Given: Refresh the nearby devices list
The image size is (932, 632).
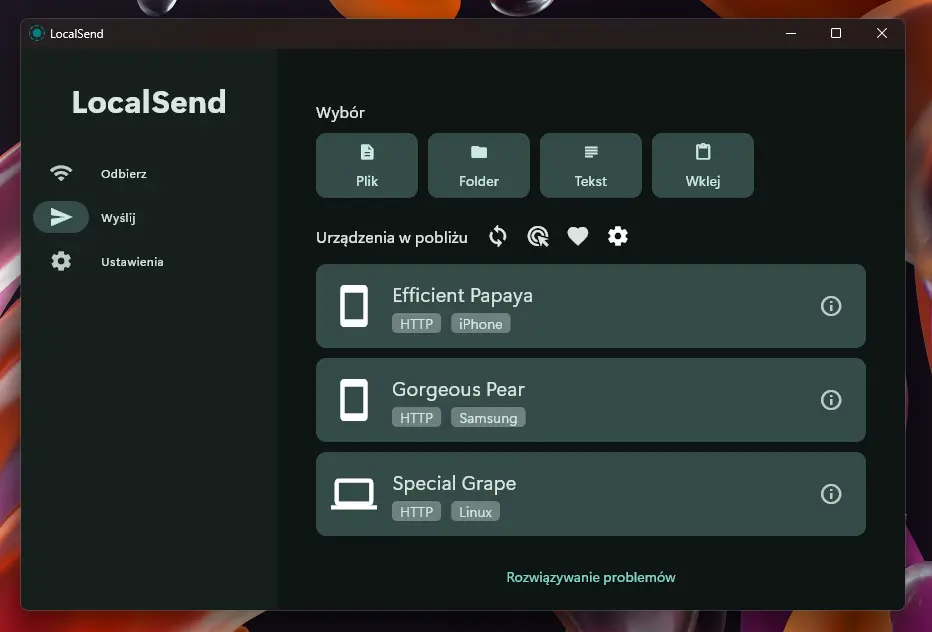Looking at the screenshot, I should click(498, 237).
